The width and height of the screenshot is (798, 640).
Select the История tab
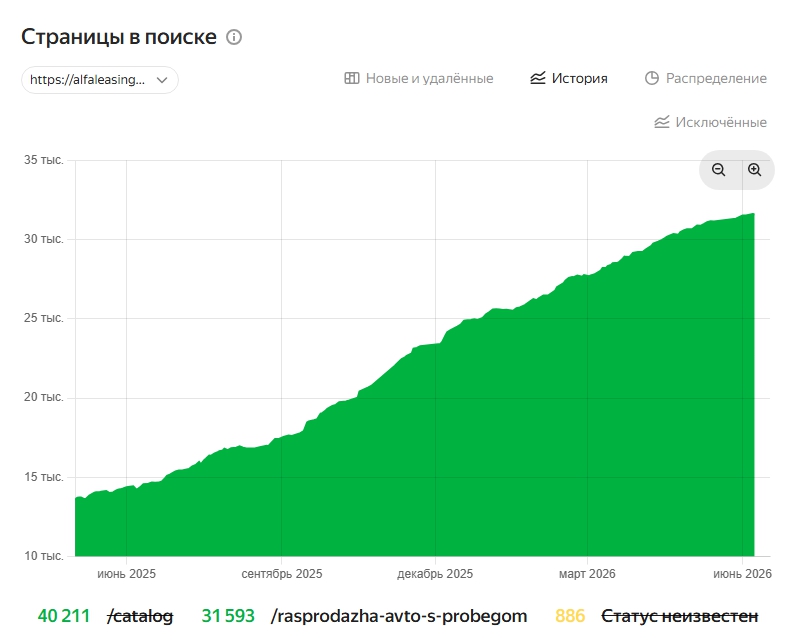[569, 78]
